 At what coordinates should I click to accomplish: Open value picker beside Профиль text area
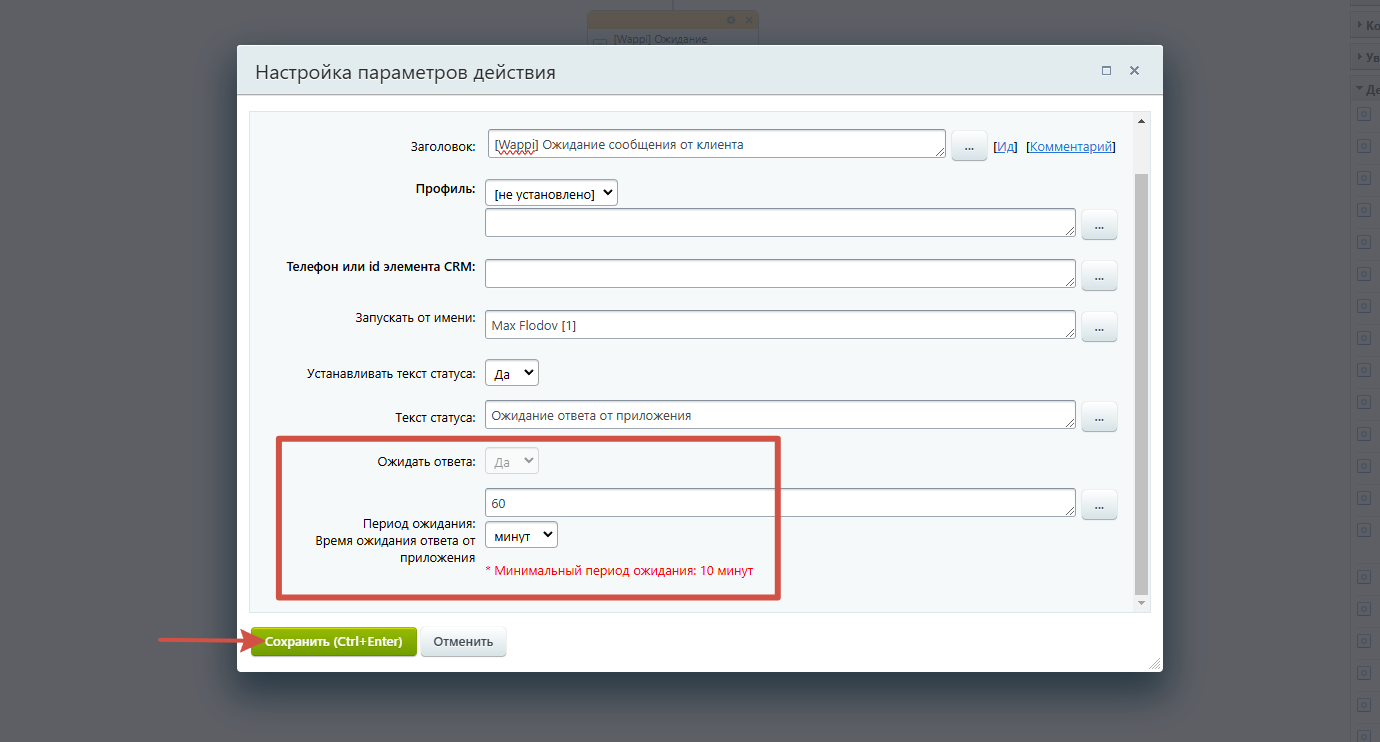1099,226
